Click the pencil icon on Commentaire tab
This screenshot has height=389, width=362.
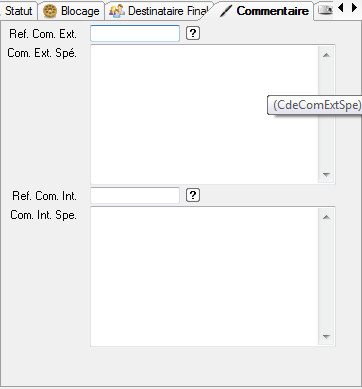(x=226, y=11)
